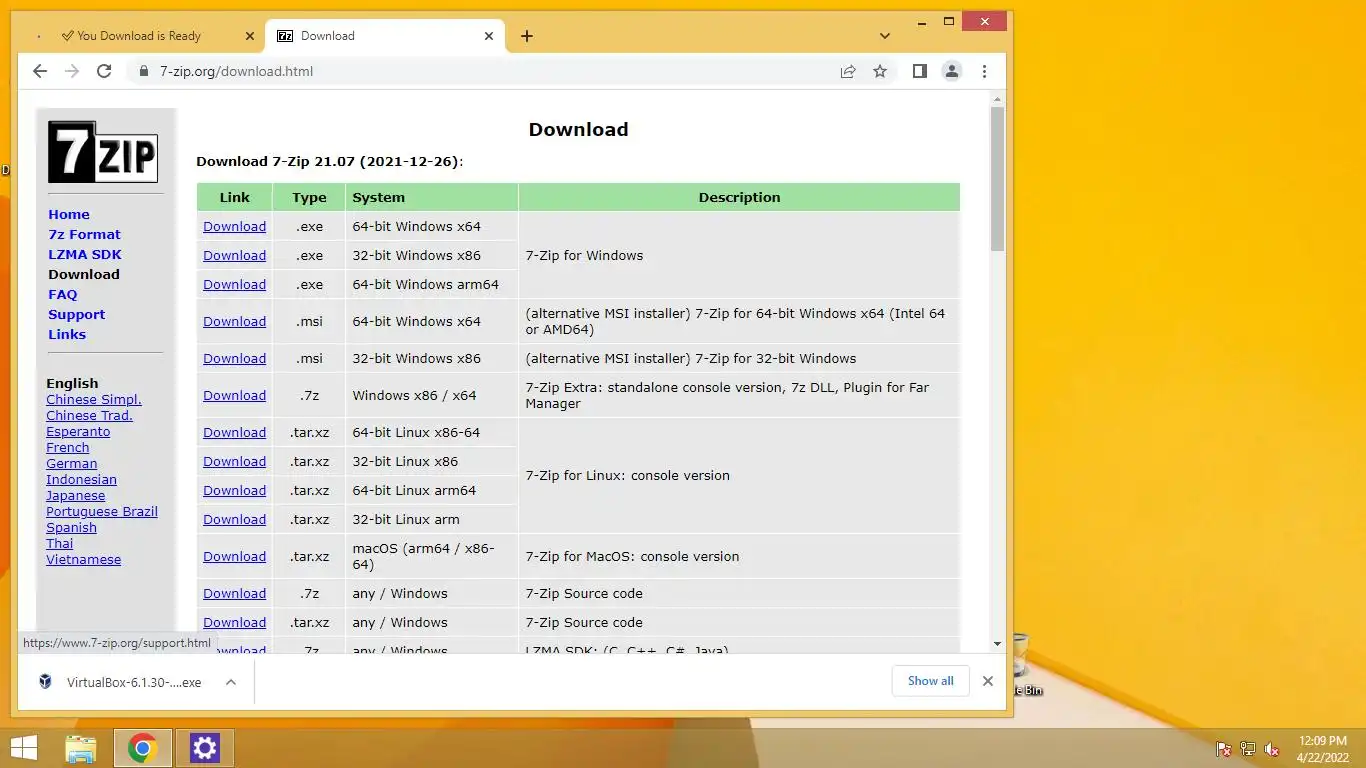
Task: Download .msi for 64-bit Windows x64
Action: [x=234, y=321]
